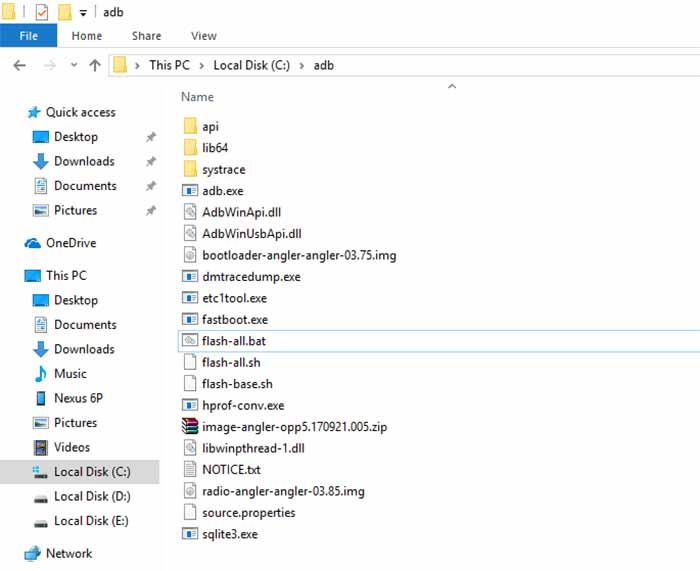700x571 pixels.
Task: Click New Folder icon in title bar toolbar
Action: coord(65,12)
